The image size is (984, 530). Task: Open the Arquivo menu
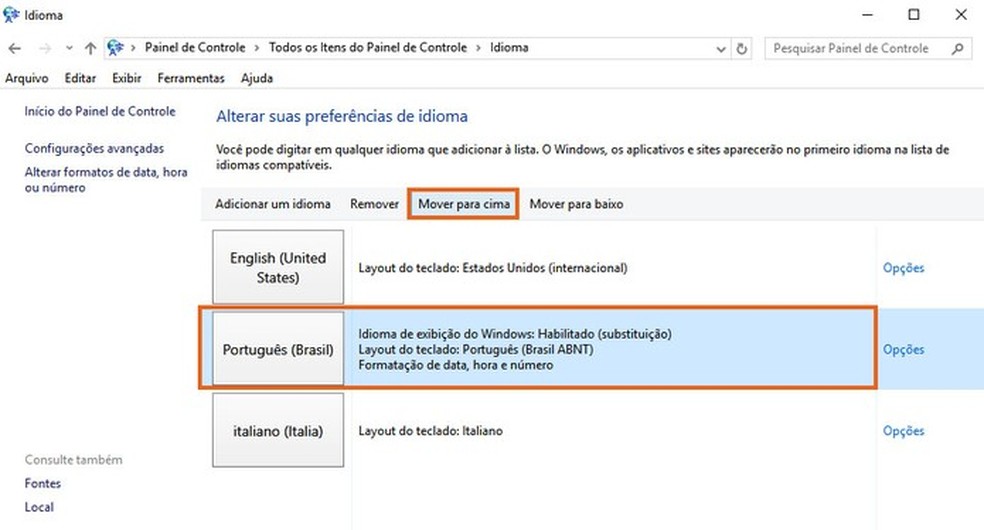(27, 78)
